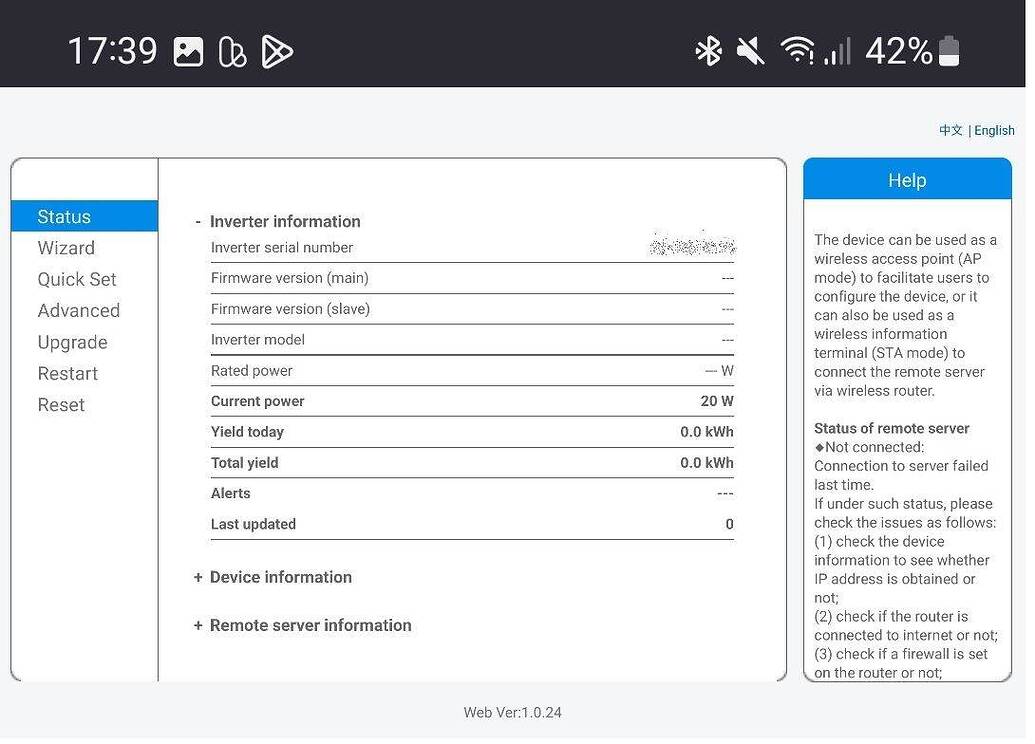The width and height of the screenshot is (1035, 744).
Task: Open the Wizard menu item
Action: click(66, 248)
